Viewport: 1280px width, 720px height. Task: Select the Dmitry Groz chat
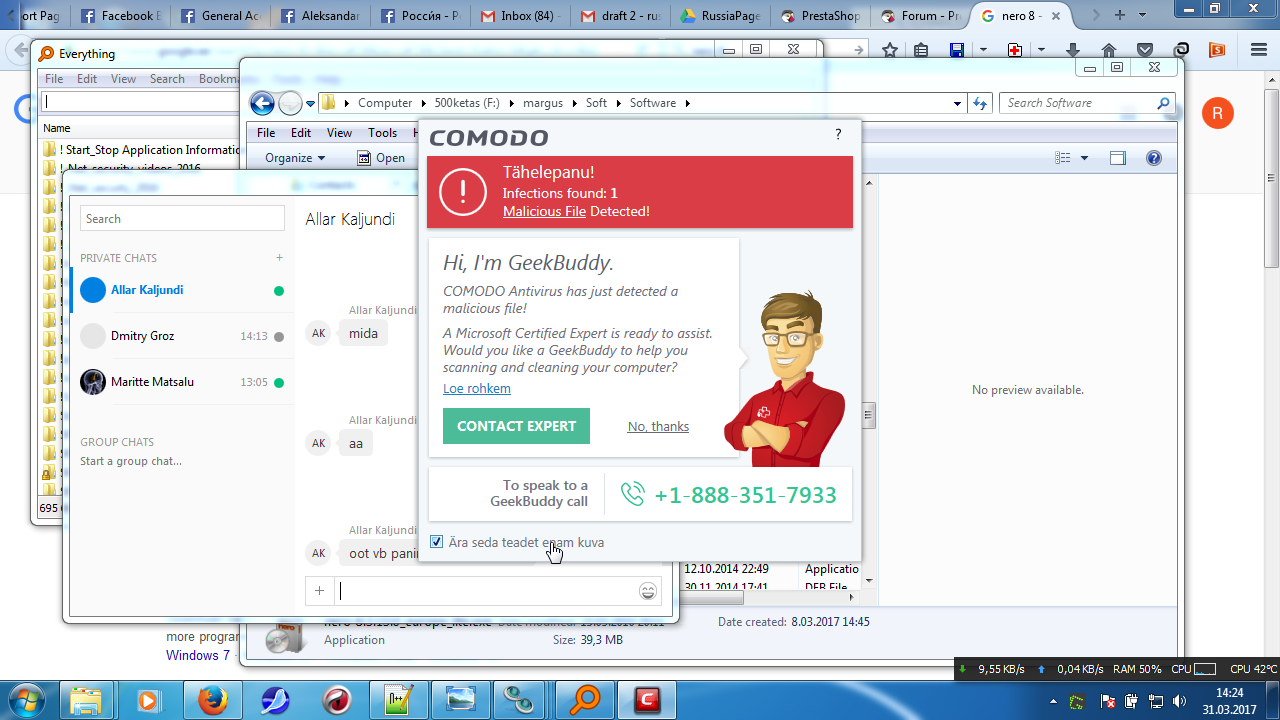[x=182, y=336]
